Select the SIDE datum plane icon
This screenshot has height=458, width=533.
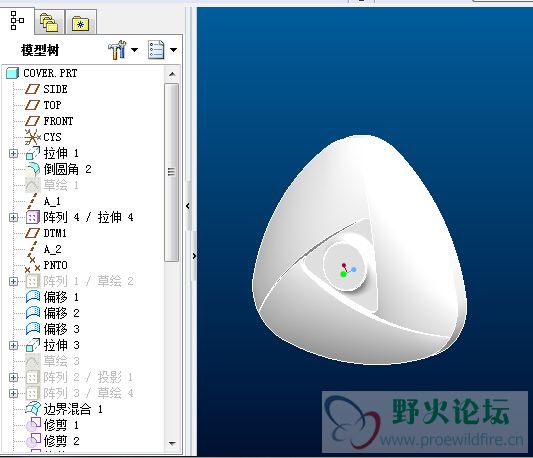coord(33,89)
